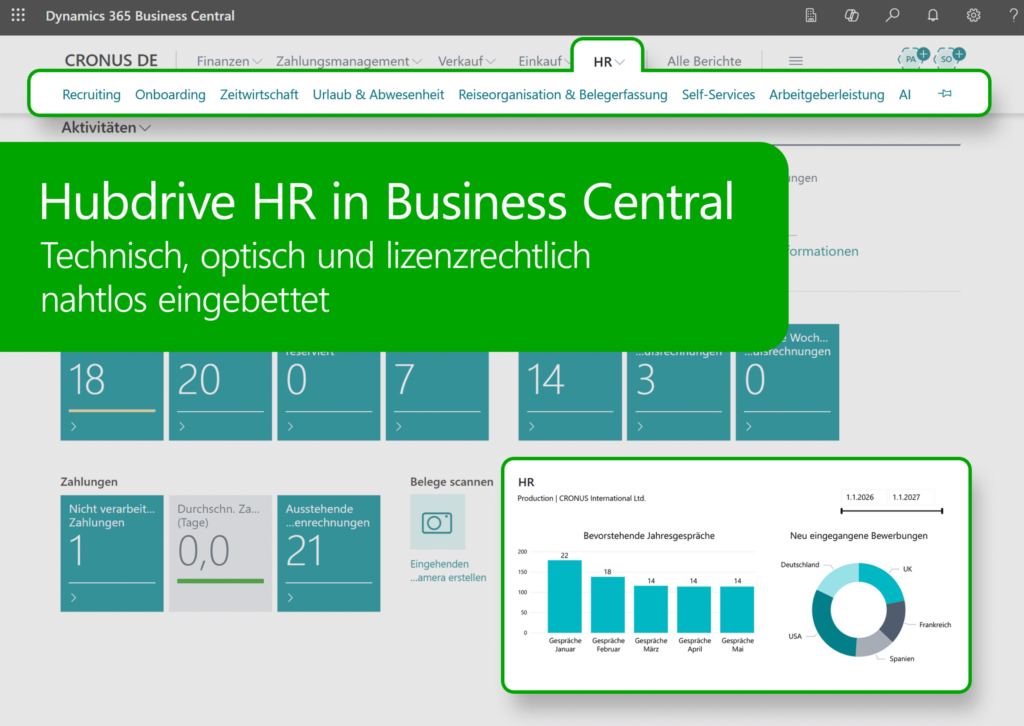Viewport: 1024px width, 726px height.
Task: Select Zeitwirtschaft in HR submenu
Action: pyautogui.click(x=259, y=95)
